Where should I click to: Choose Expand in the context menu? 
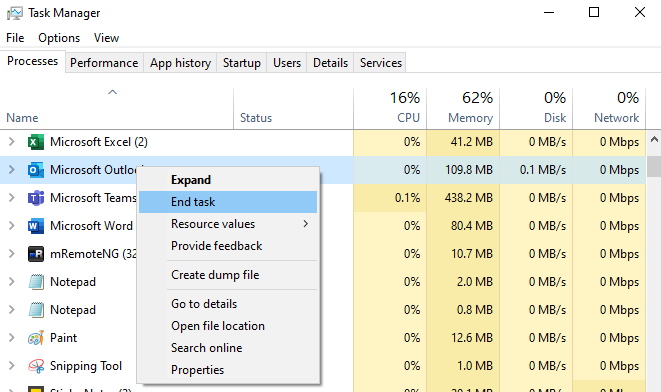point(228,180)
